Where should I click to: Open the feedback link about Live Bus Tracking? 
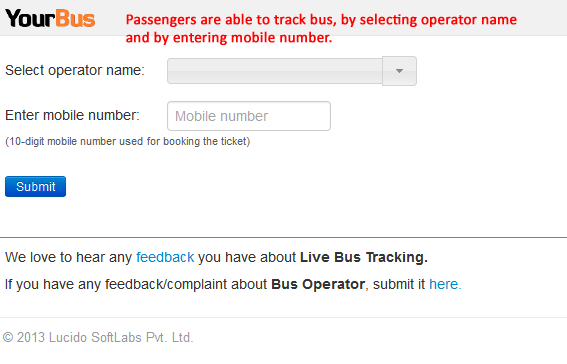tap(165, 257)
